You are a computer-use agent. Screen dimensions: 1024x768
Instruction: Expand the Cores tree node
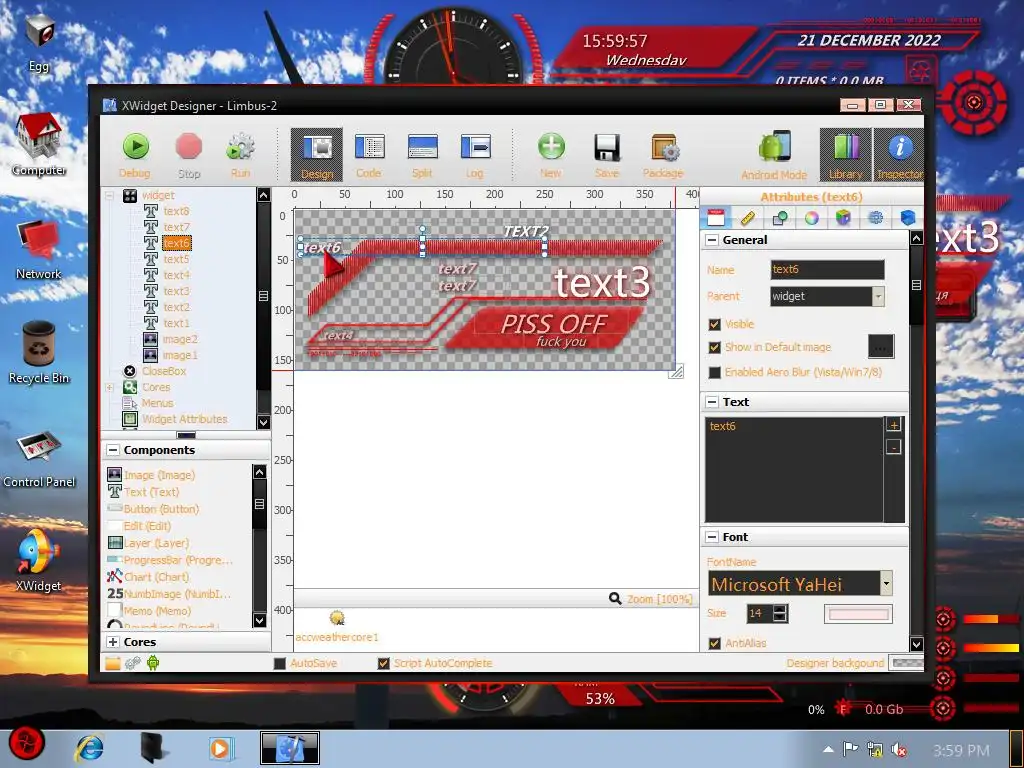[x=110, y=387]
